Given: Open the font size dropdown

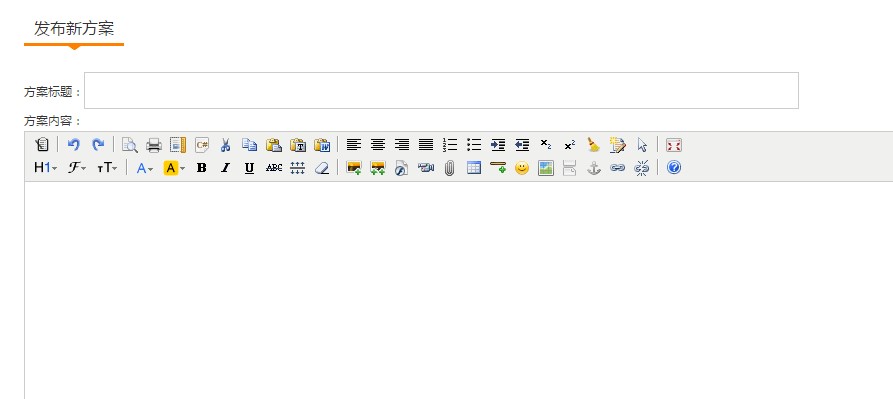Looking at the screenshot, I should click(x=107, y=168).
